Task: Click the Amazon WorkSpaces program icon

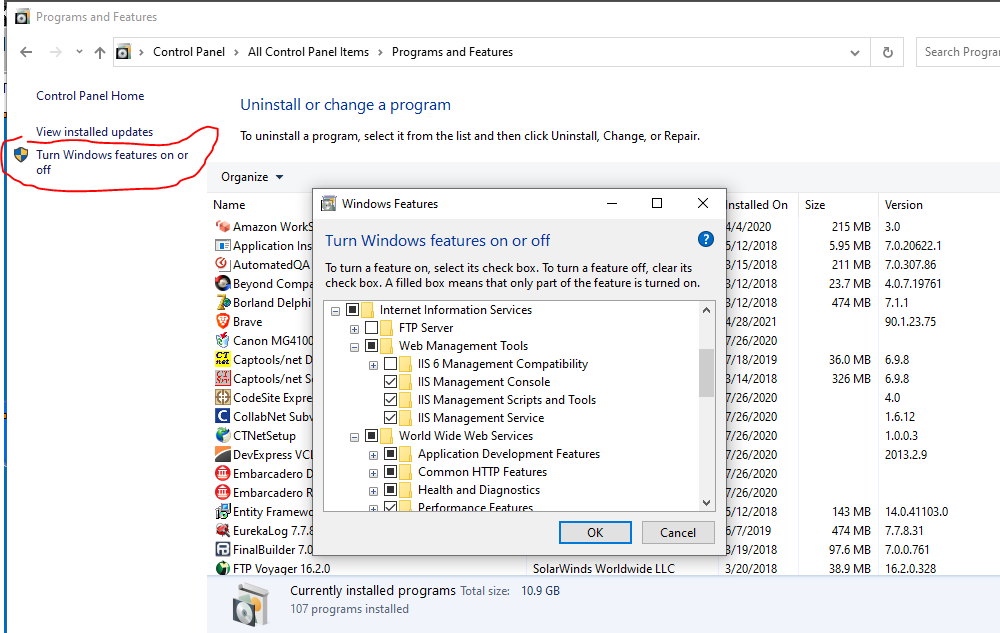Action: tap(223, 226)
